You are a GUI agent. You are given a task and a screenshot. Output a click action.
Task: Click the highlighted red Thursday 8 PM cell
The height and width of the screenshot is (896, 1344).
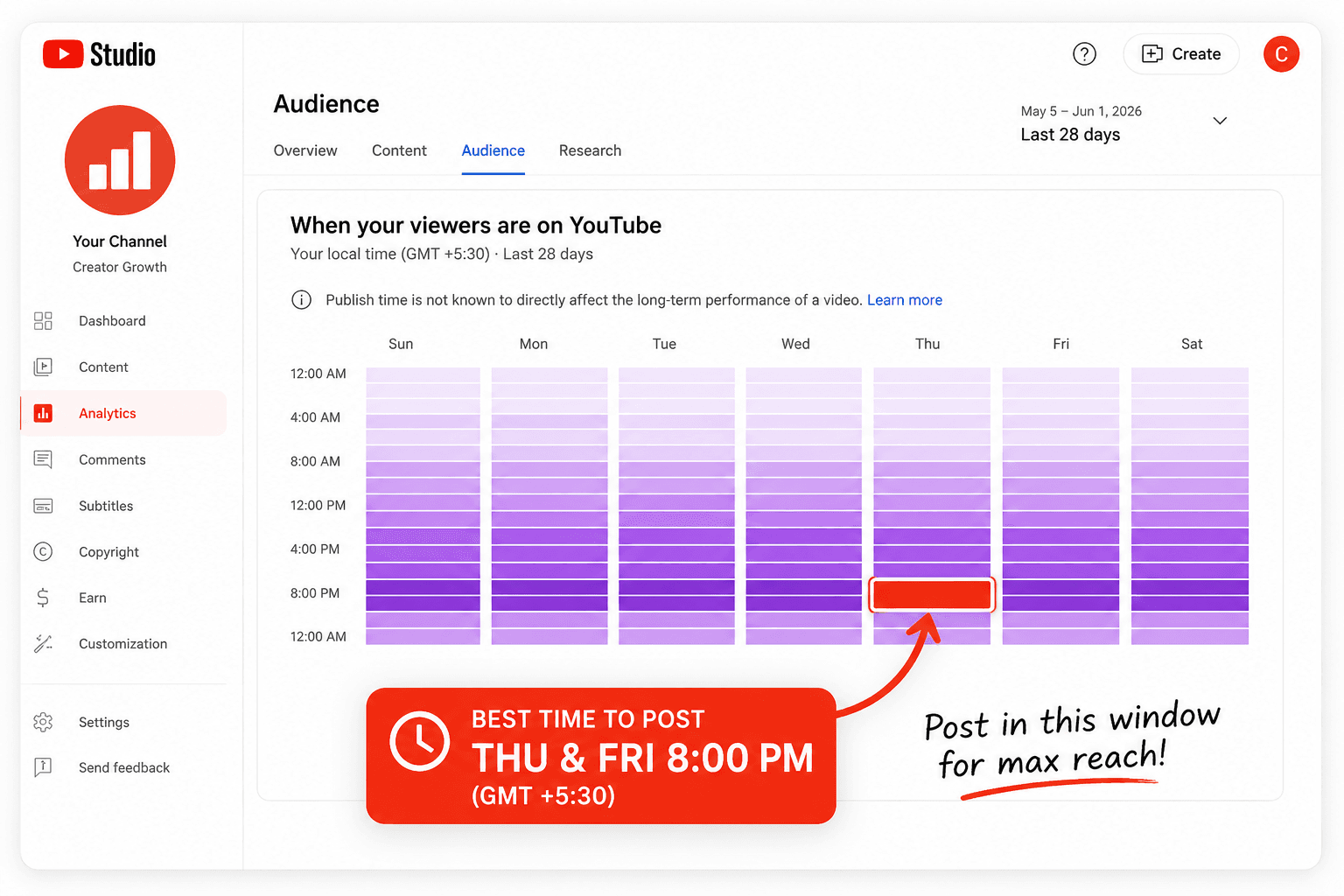pyautogui.click(x=932, y=595)
